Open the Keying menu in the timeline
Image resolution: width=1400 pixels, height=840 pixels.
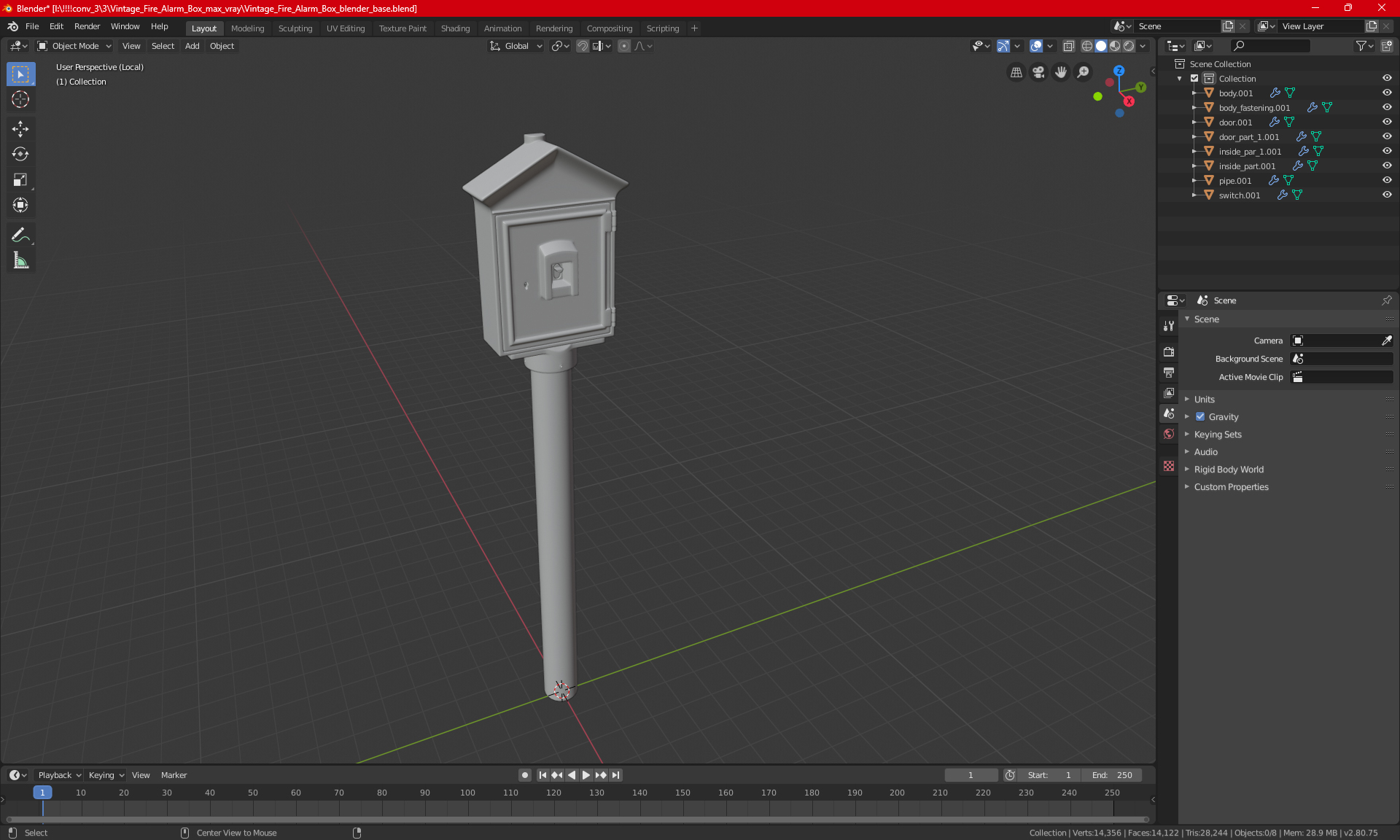pos(106,775)
